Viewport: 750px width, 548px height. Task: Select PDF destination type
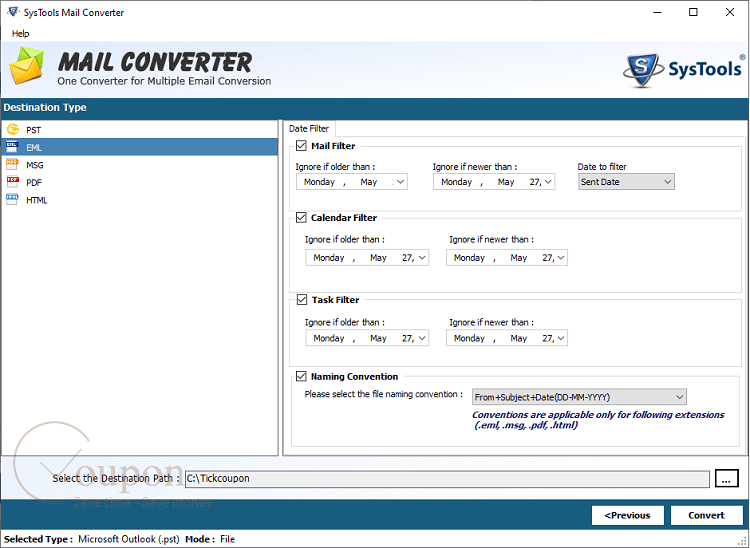(x=140, y=182)
